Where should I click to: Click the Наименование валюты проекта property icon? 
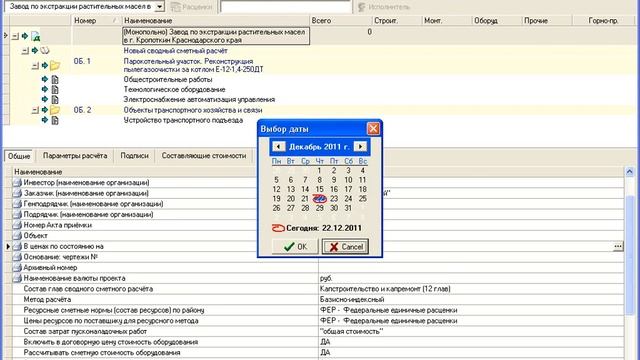pyautogui.click(x=17, y=278)
